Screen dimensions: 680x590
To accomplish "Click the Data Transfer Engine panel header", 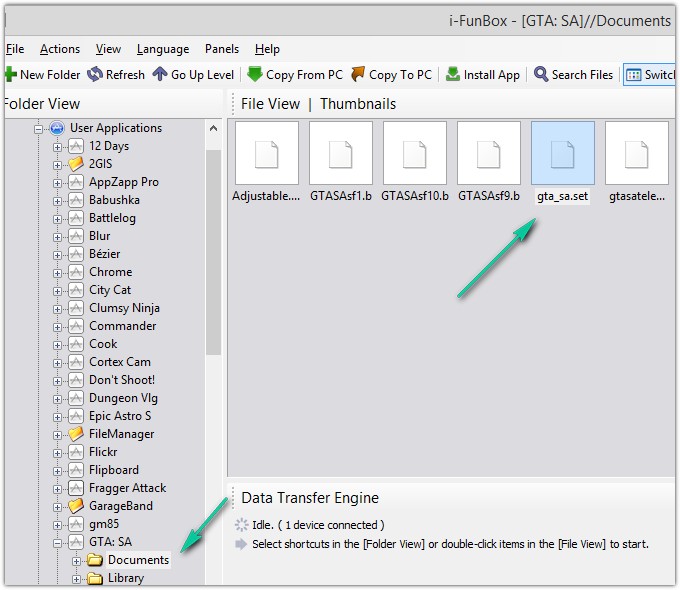I will (310, 498).
